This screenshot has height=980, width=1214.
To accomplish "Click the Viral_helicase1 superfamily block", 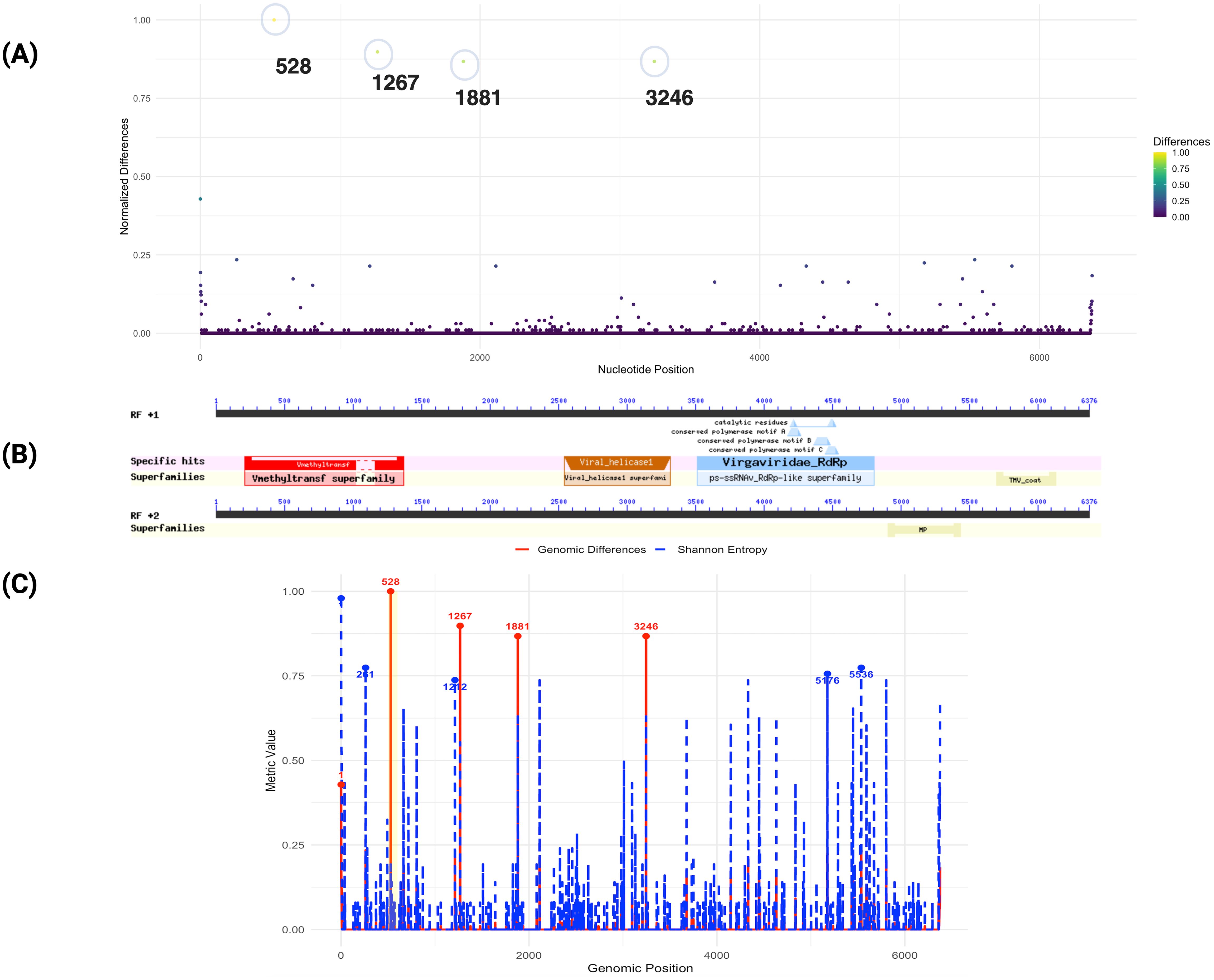I will pos(617,478).
